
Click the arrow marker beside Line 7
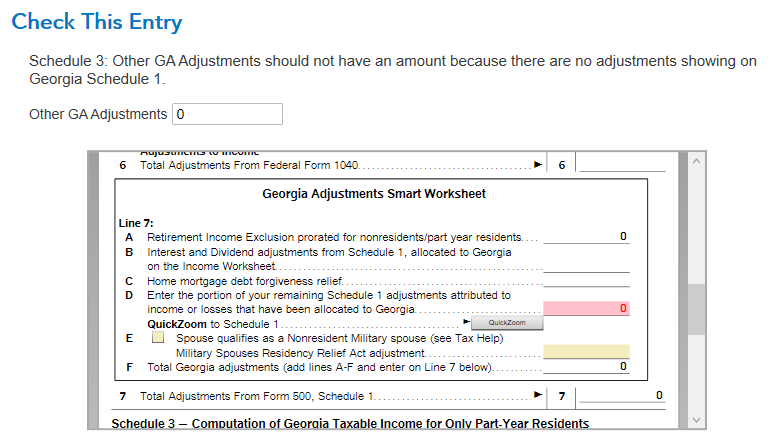tap(538, 394)
